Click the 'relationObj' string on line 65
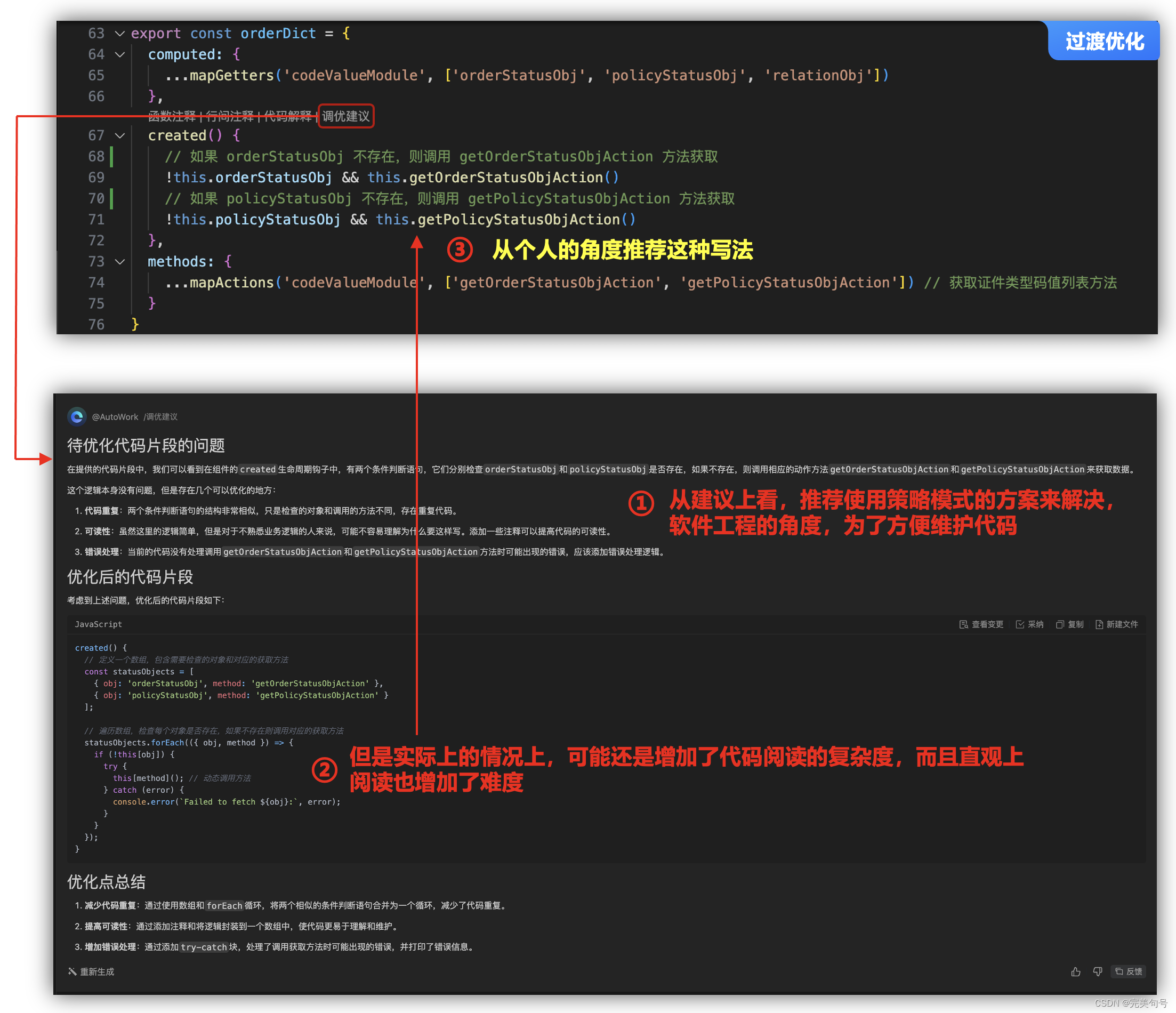The image size is (1176, 1013). click(818, 76)
